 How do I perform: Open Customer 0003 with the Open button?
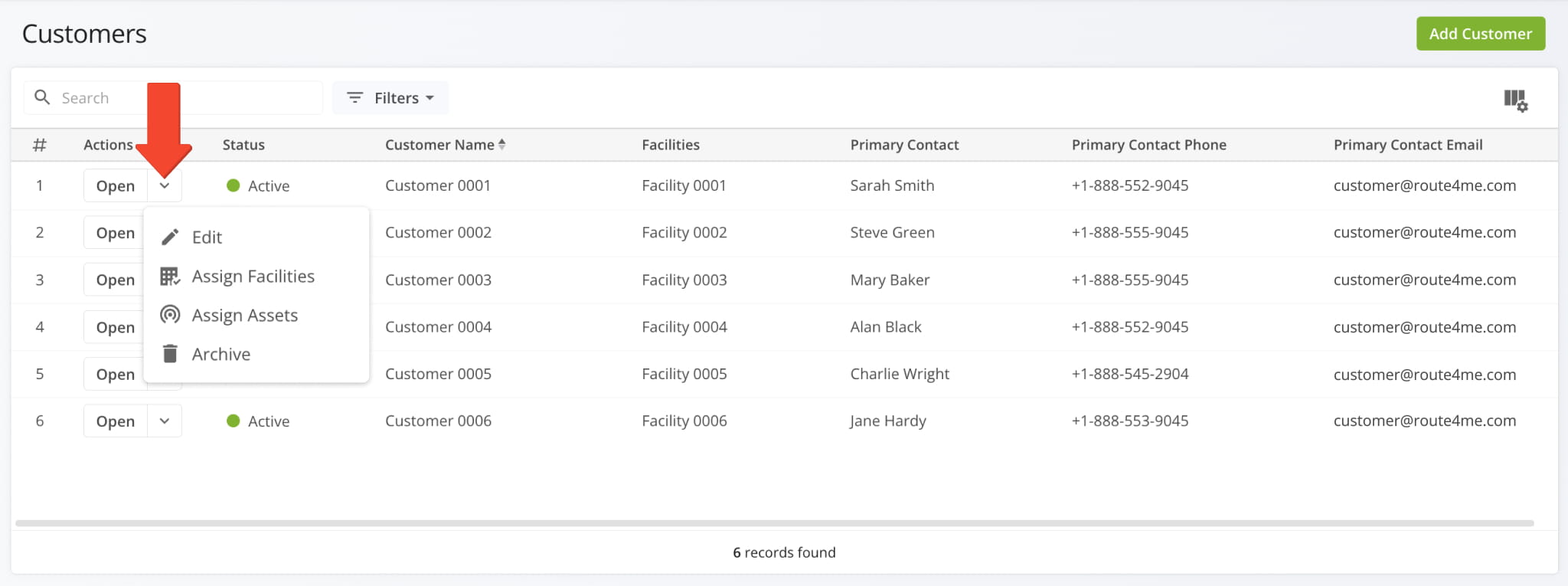tap(115, 280)
